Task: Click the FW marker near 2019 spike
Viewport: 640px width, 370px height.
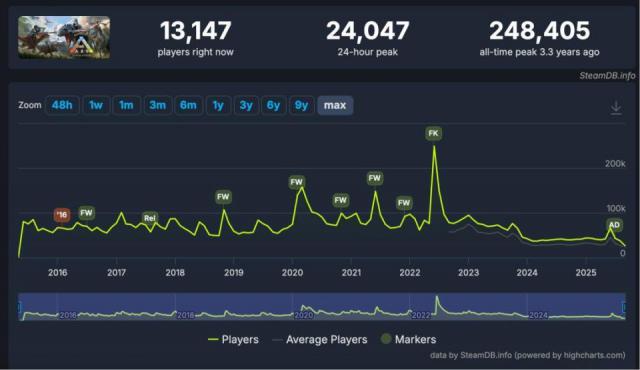Action: click(223, 197)
